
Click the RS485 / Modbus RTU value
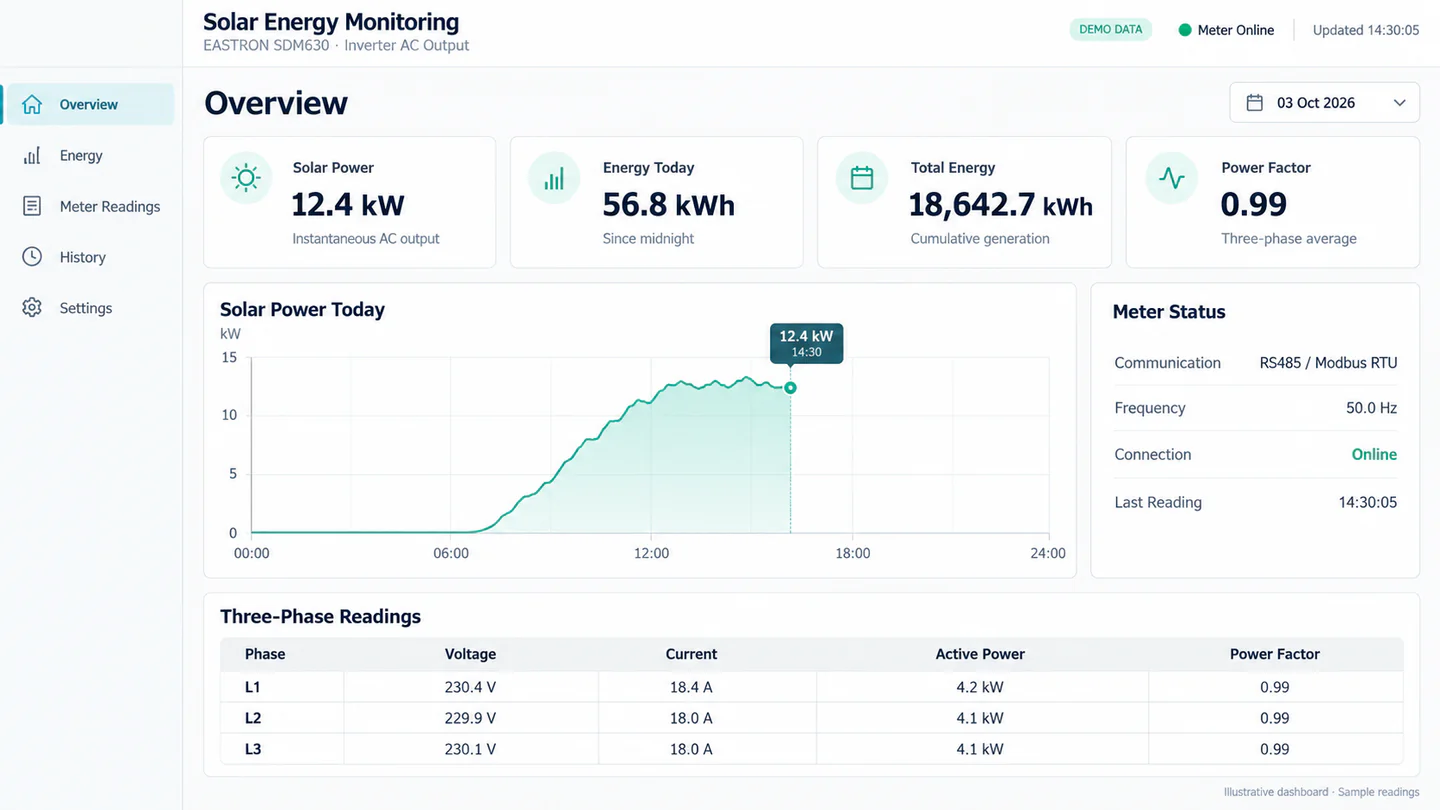(x=1328, y=363)
